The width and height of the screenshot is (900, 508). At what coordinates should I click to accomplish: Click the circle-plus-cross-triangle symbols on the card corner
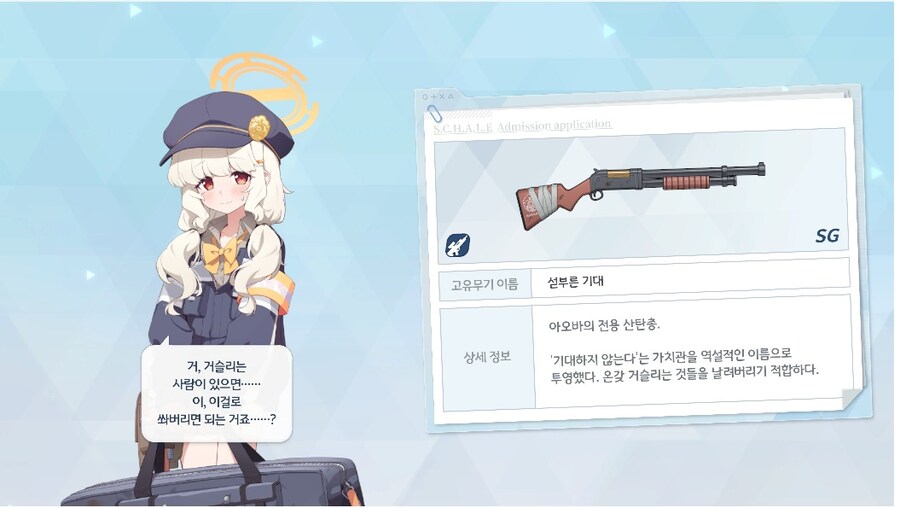click(438, 97)
